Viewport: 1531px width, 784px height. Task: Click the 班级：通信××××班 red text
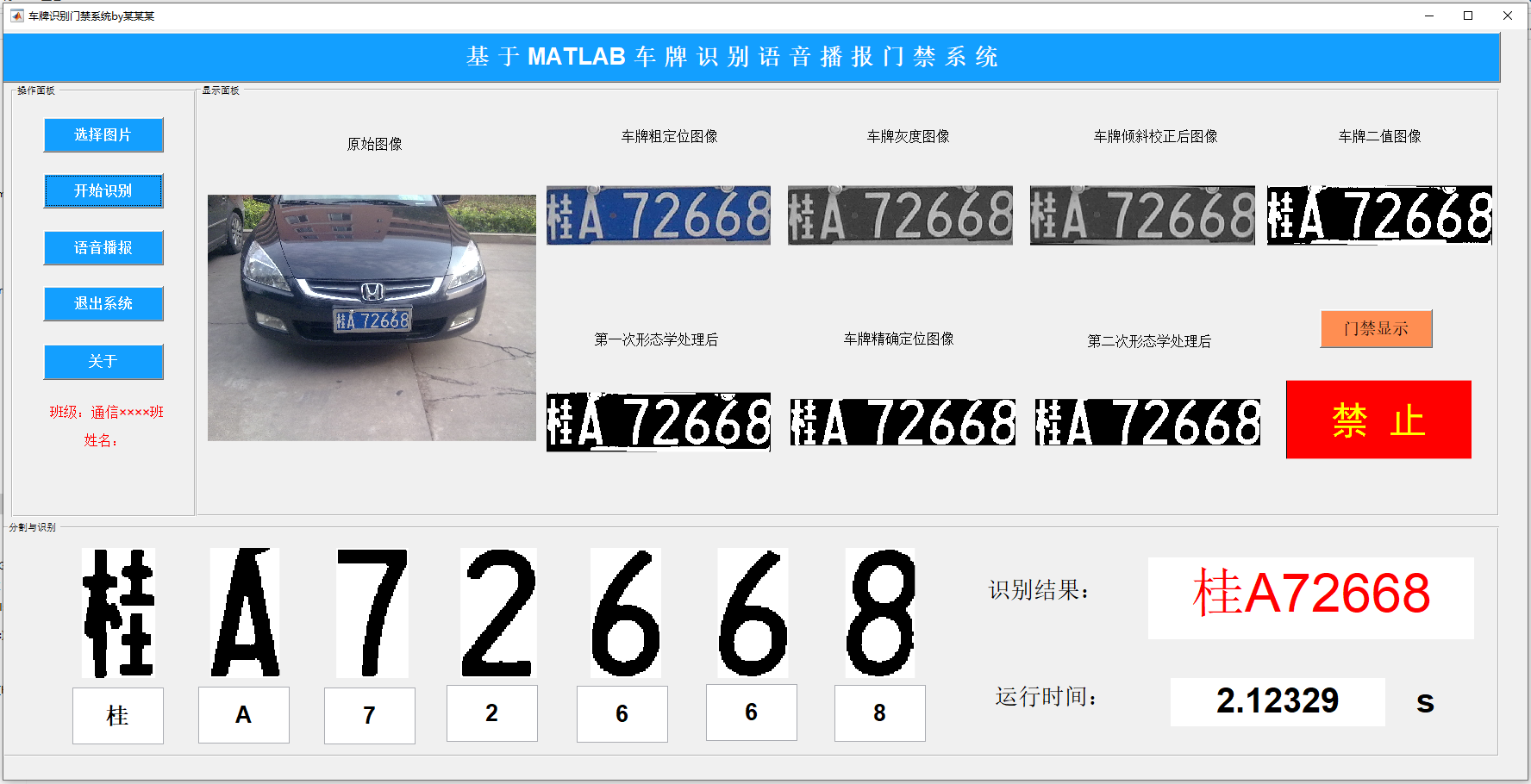click(106, 412)
